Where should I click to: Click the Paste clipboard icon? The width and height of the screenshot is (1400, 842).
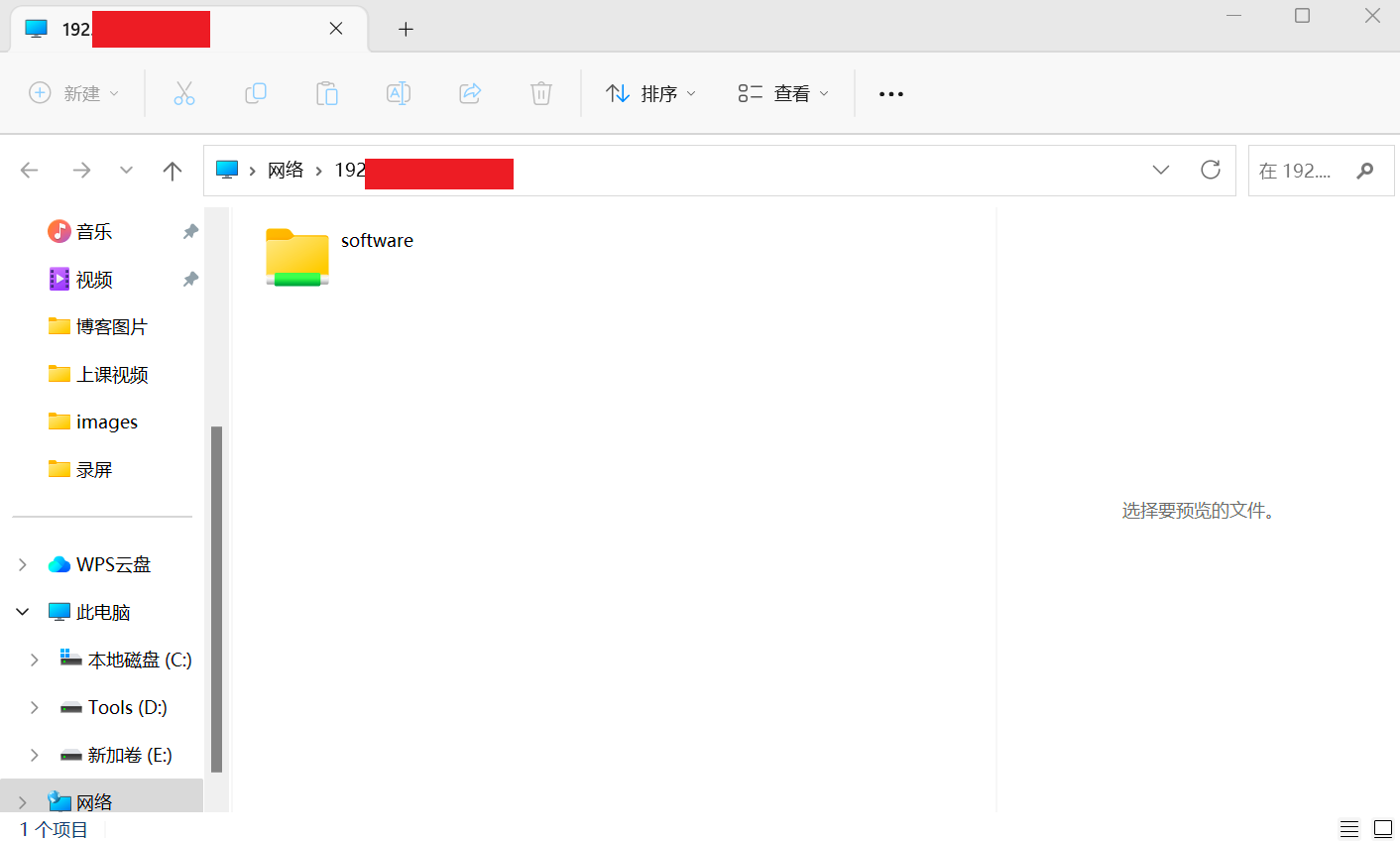point(327,93)
